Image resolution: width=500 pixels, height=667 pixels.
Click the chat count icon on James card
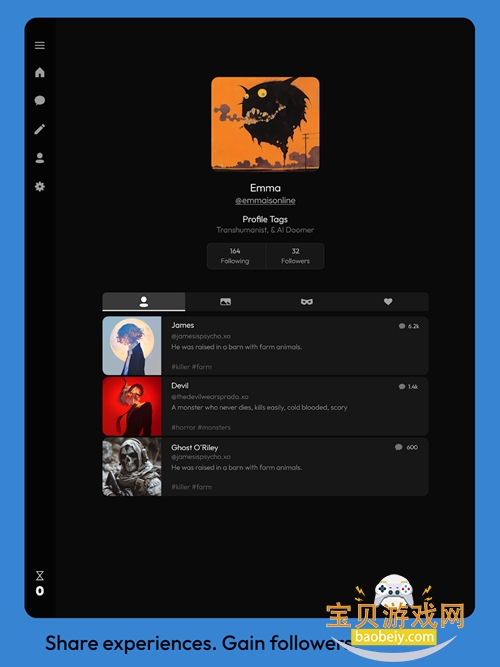[x=402, y=326]
